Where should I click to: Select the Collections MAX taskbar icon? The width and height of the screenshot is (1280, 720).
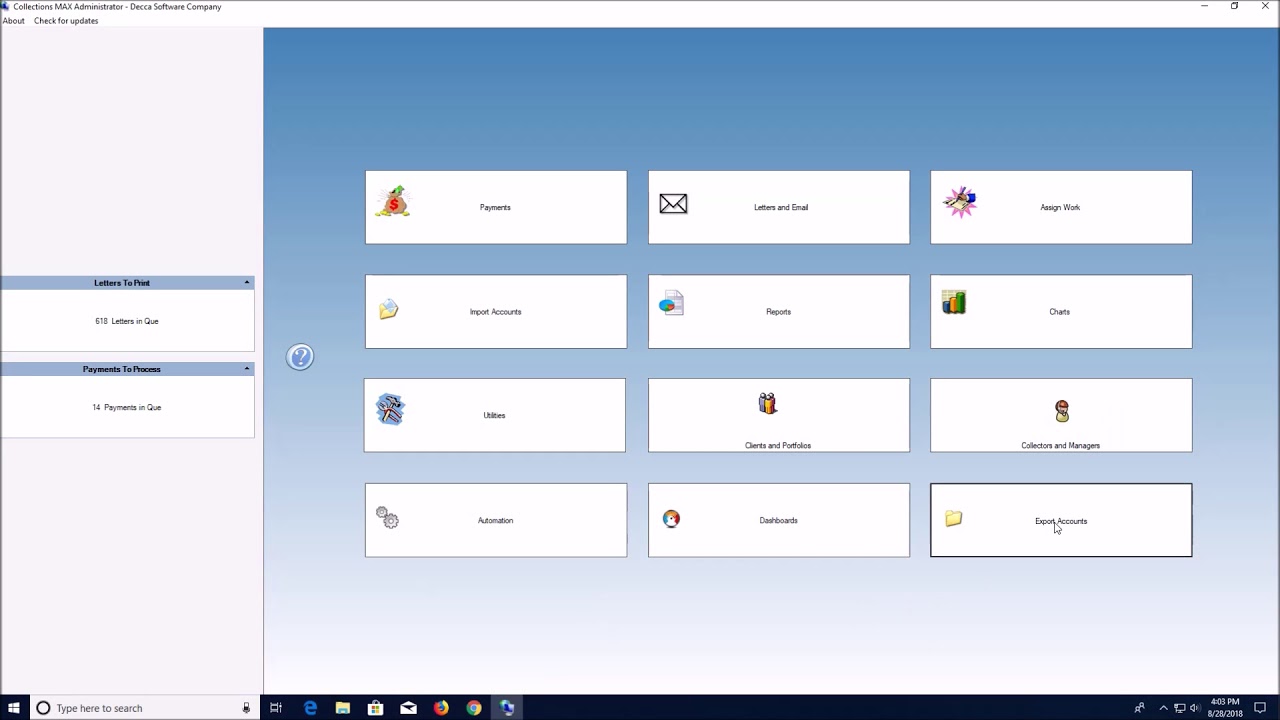[507, 708]
